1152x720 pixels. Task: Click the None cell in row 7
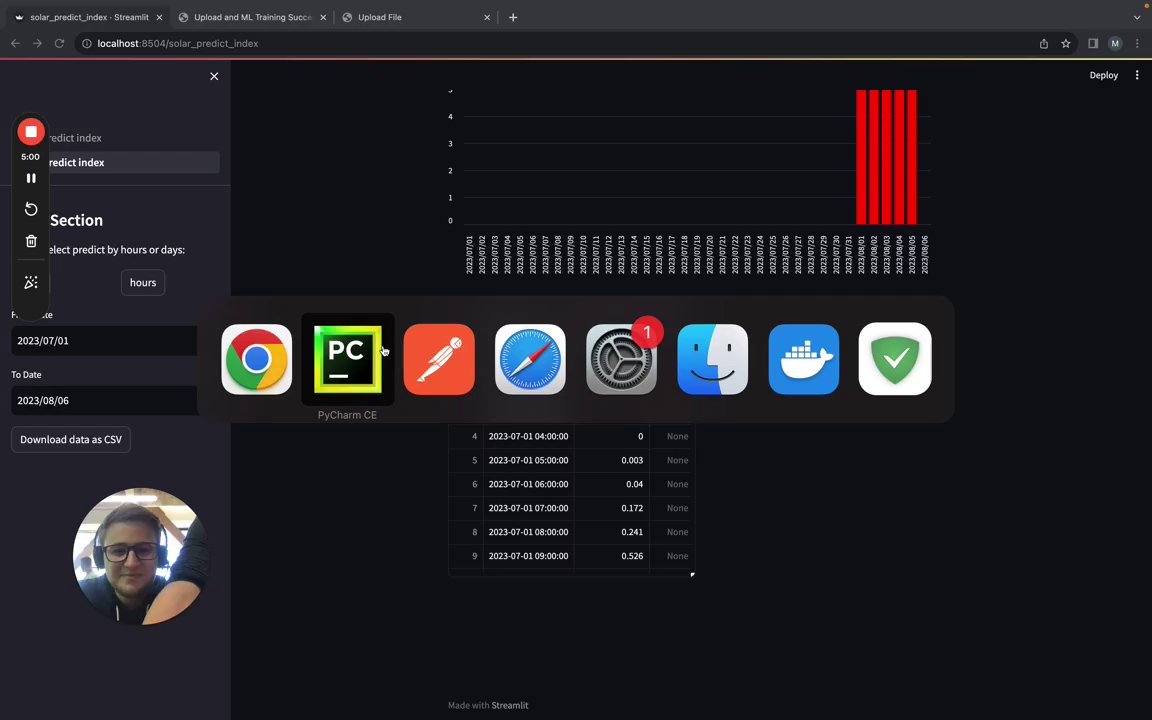coord(672,508)
